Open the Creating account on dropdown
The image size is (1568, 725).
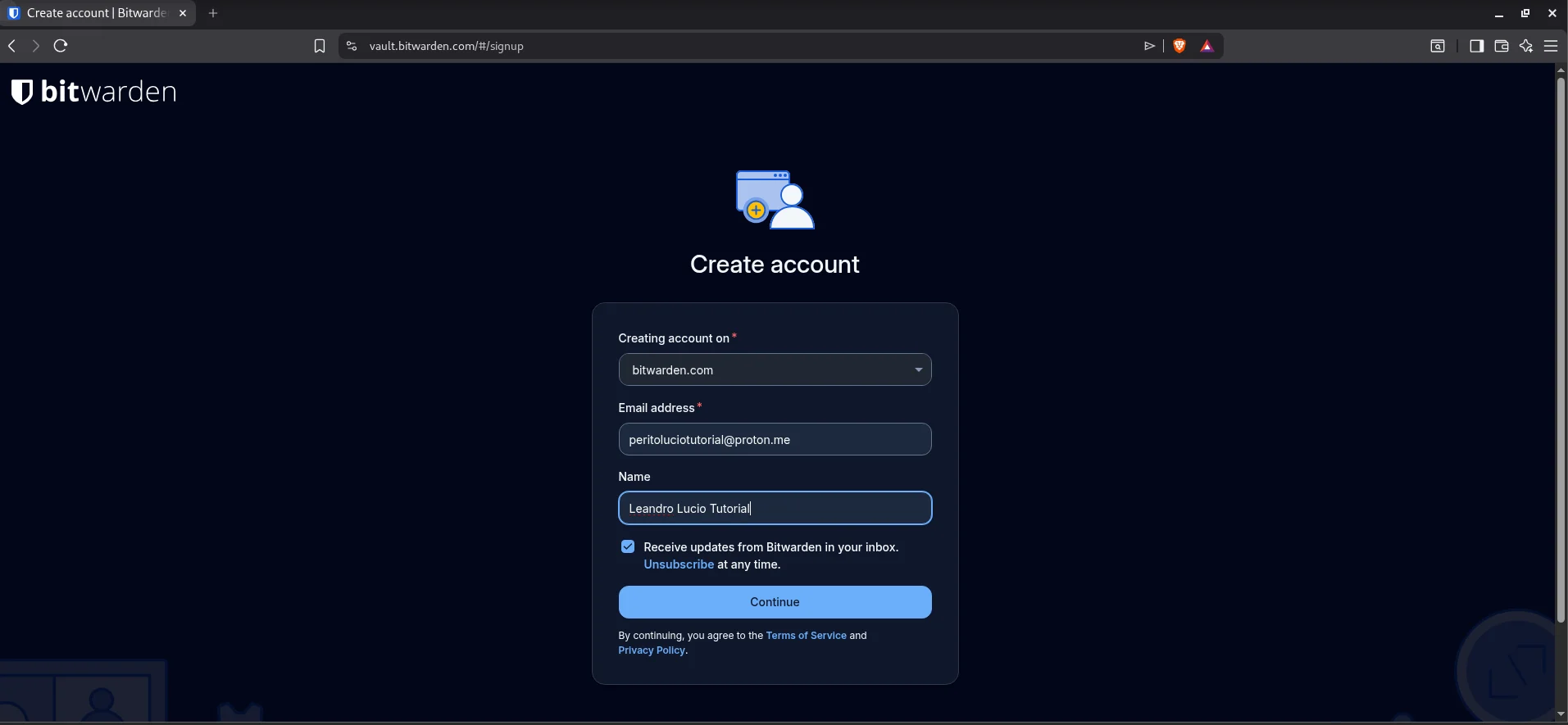[775, 369]
